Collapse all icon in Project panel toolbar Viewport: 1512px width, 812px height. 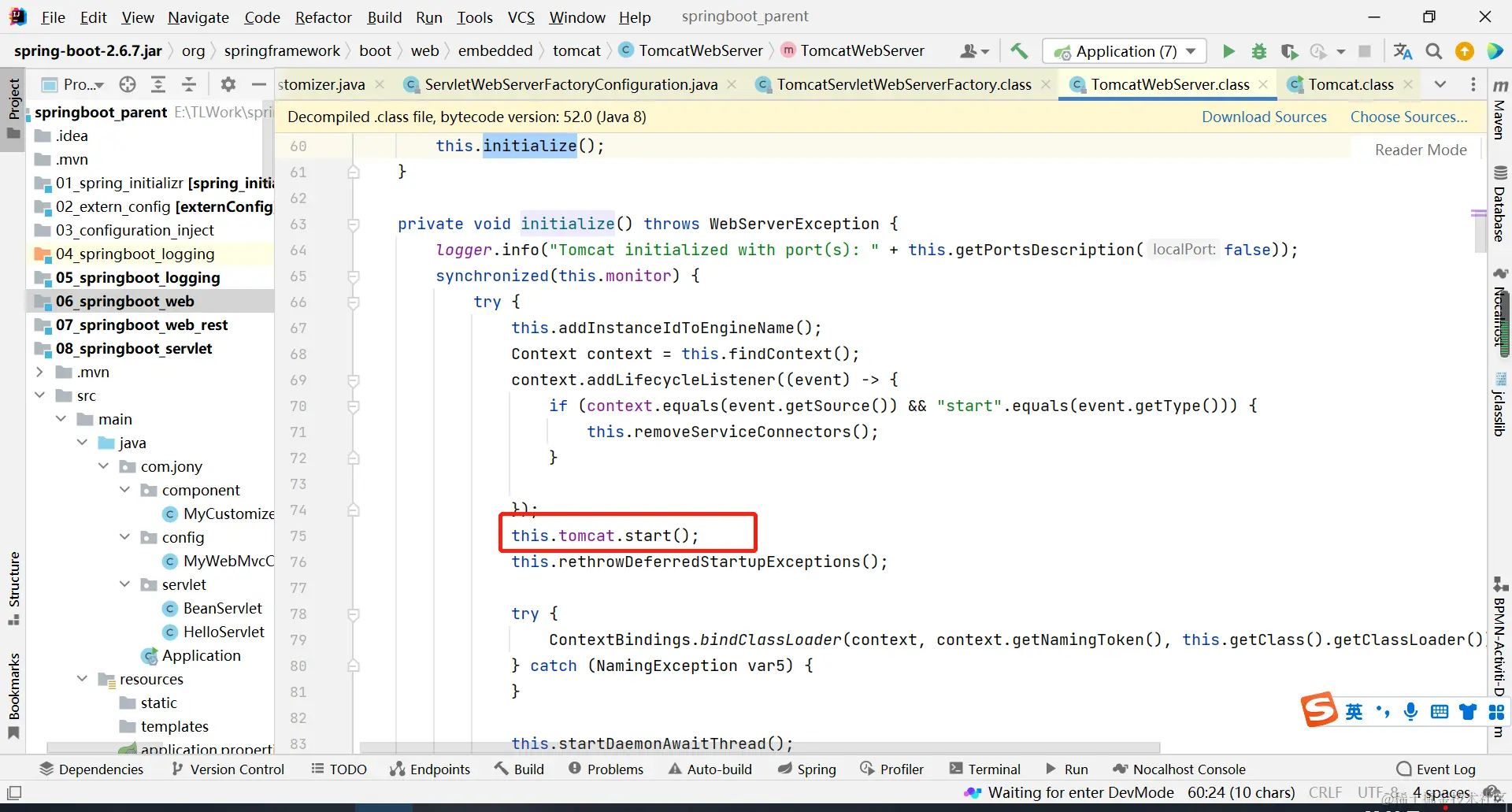[x=189, y=84]
